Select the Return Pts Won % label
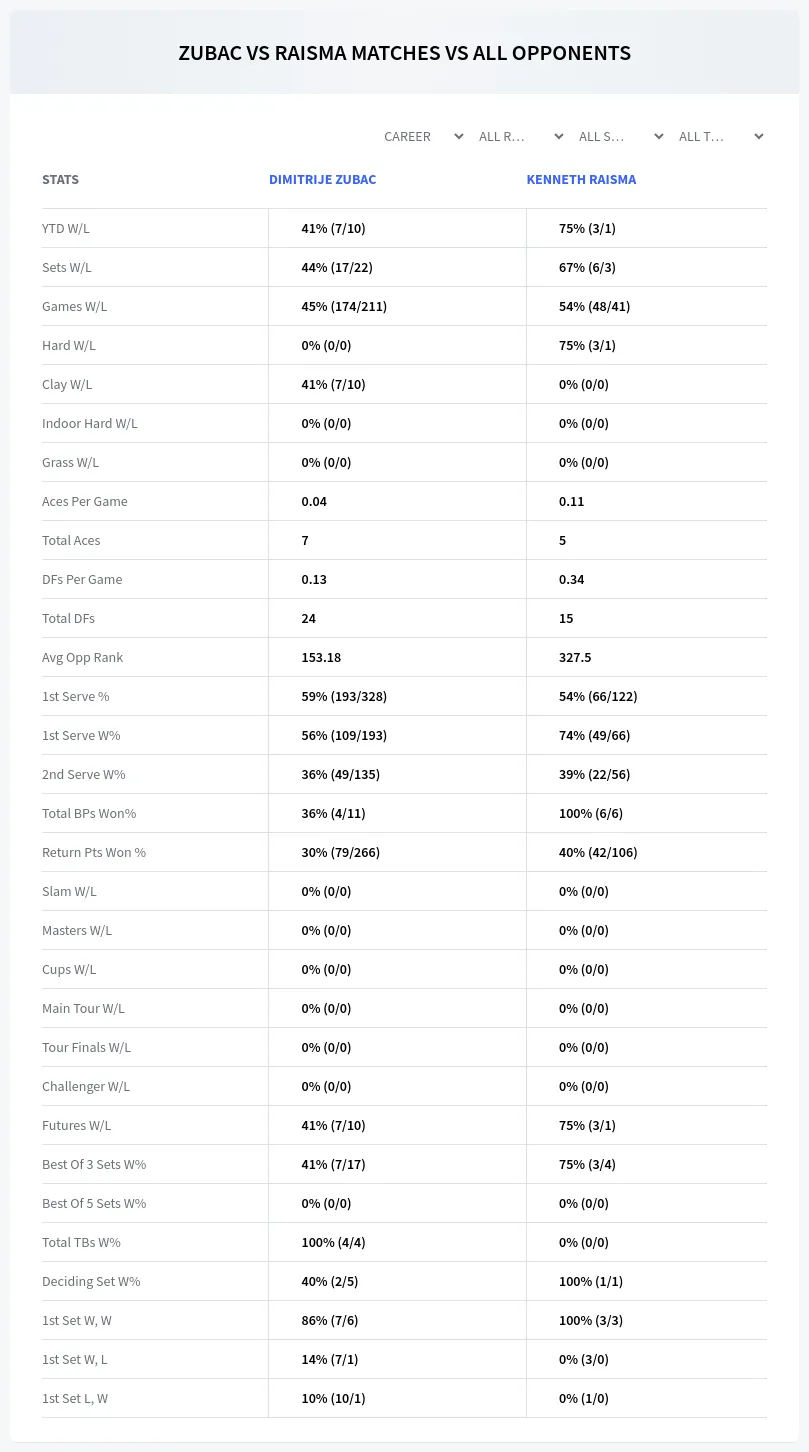The height and width of the screenshot is (1452, 809). click(94, 852)
